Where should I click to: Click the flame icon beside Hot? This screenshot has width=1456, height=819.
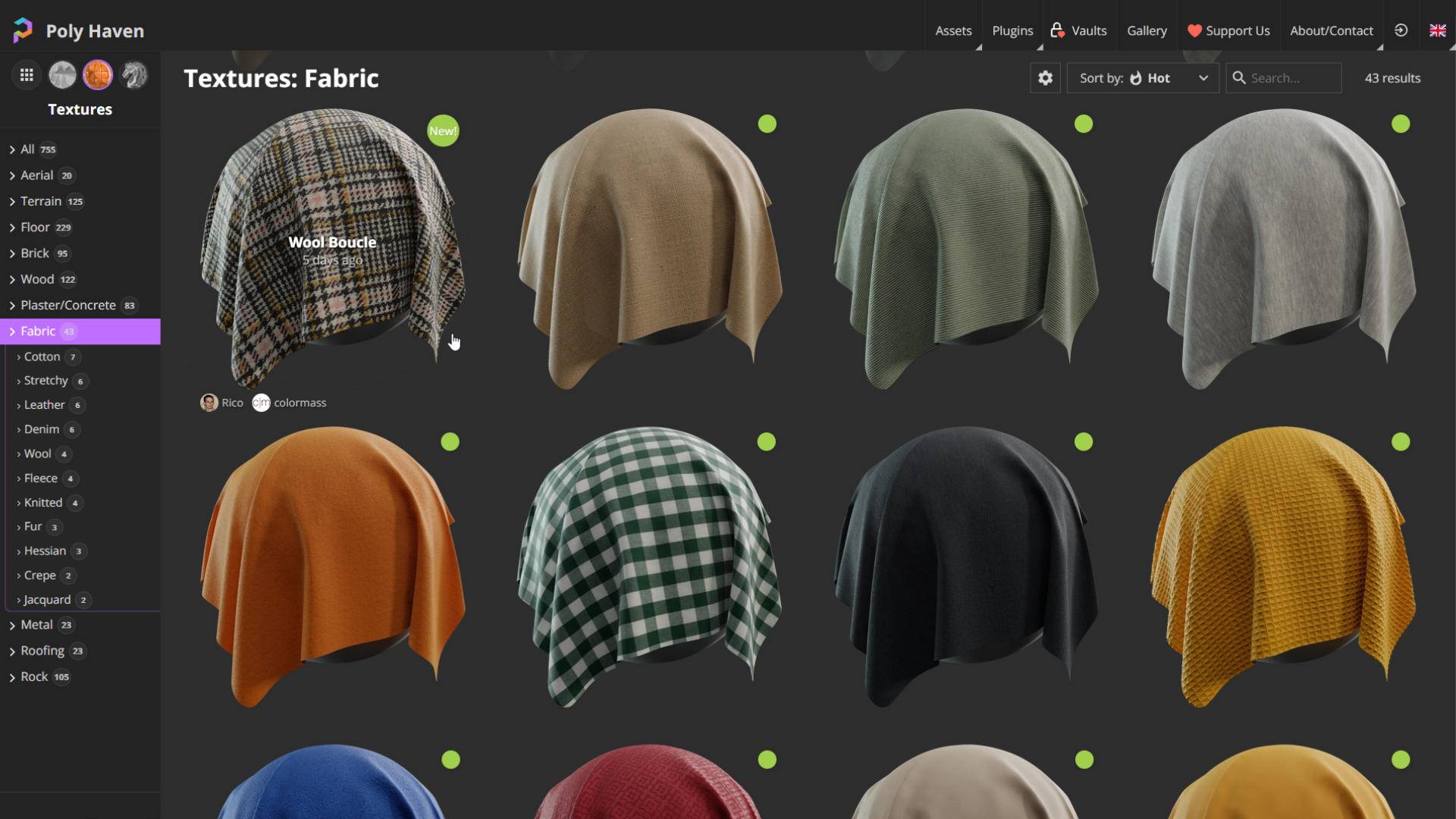click(1135, 78)
